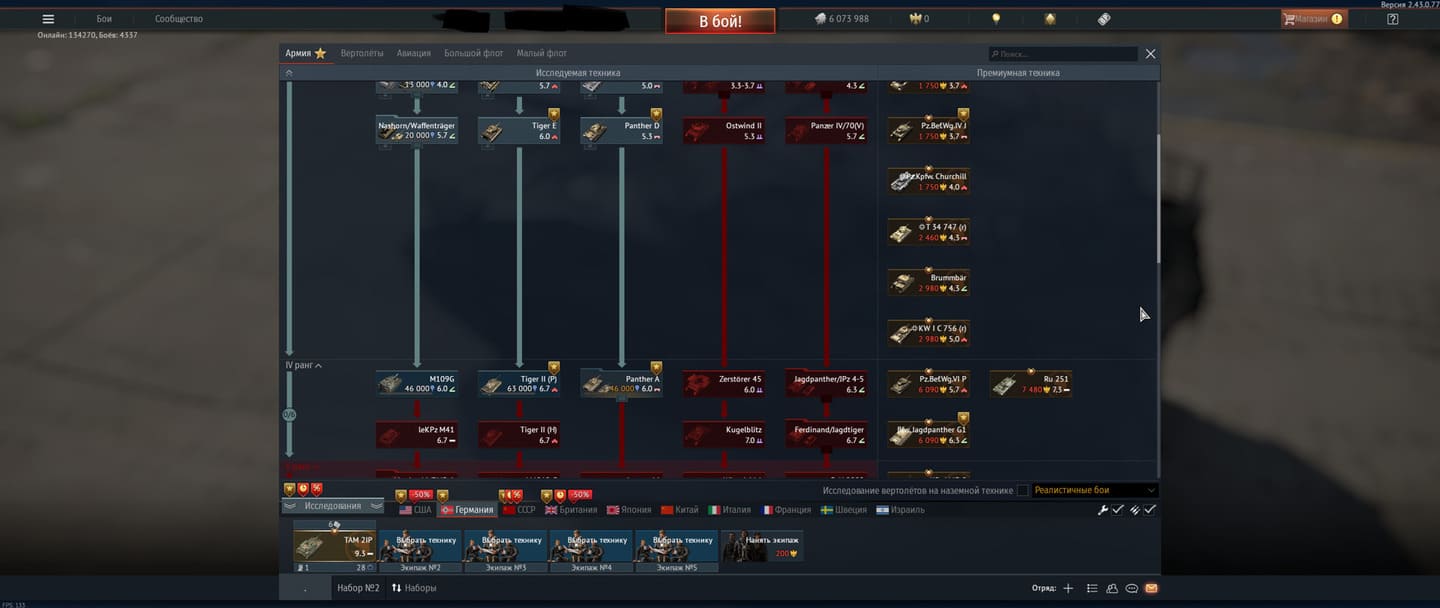
Task: Click Нанять экипаж to hire a crew
Action: pyautogui.click(x=762, y=545)
